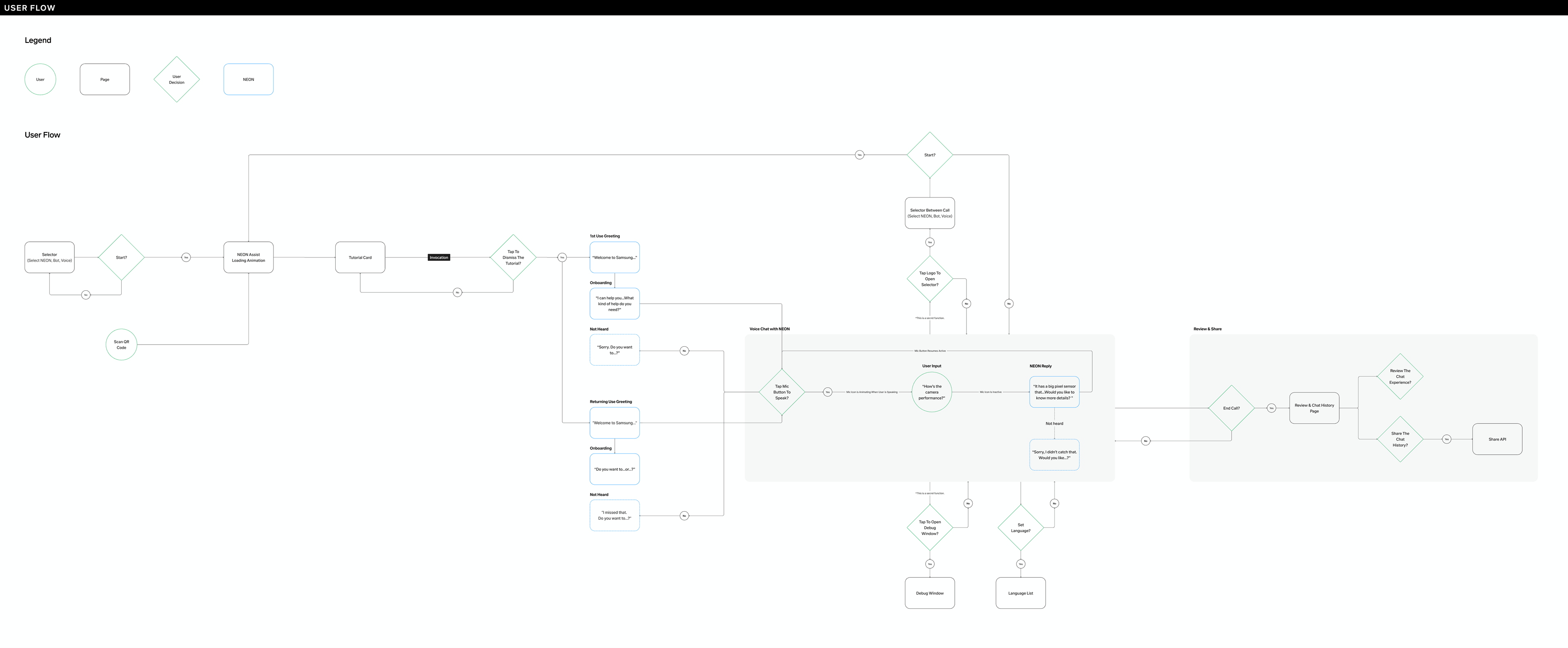The height and width of the screenshot is (648, 1568).
Task: Select Tap Logo To Open Selector diamond
Action: [x=929, y=278]
